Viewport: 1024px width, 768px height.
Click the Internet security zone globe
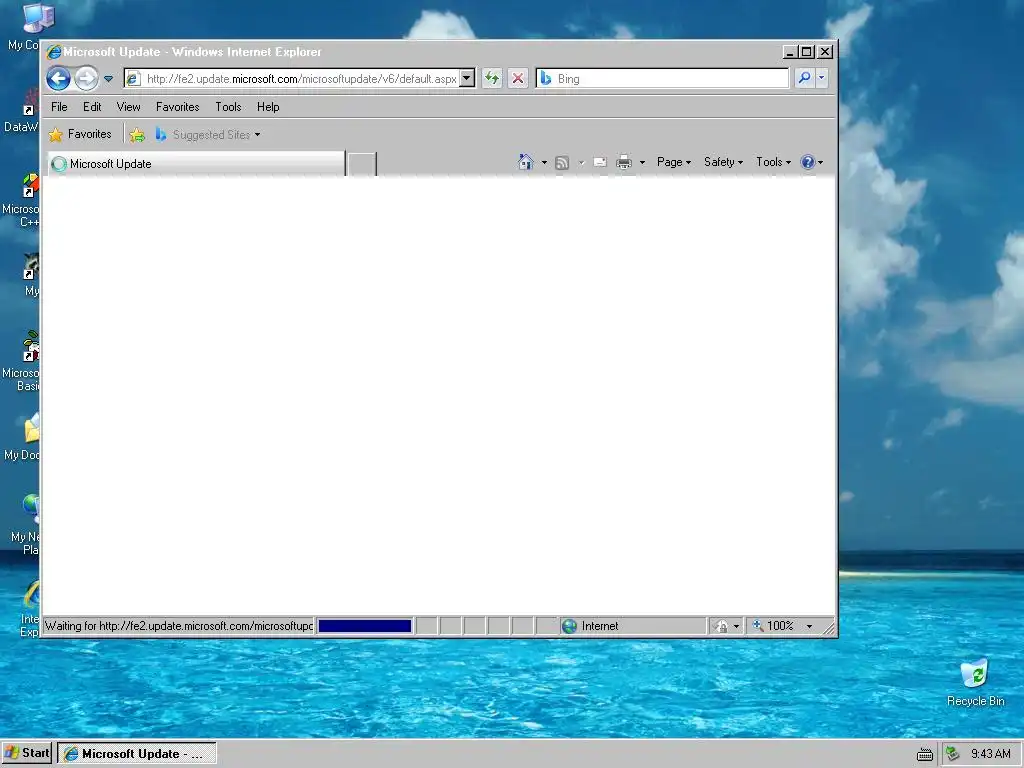[x=569, y=626]
